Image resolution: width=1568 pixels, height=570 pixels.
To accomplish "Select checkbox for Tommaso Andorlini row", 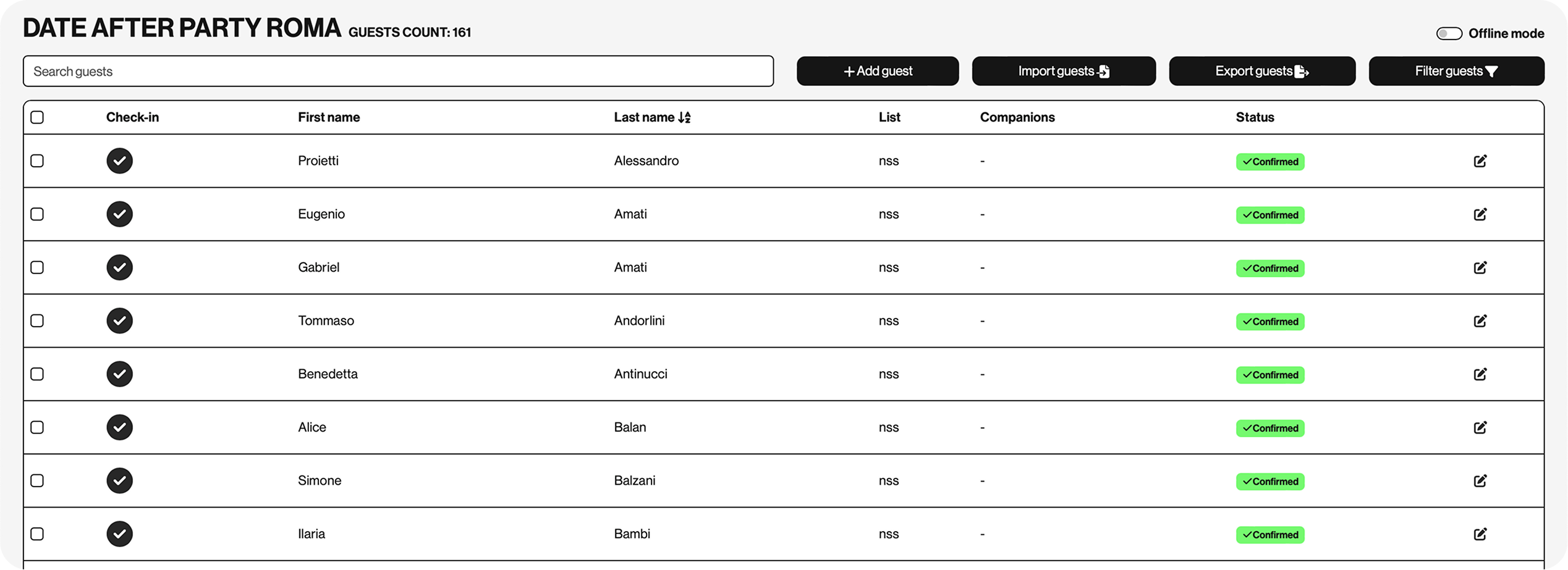I will 37,321.
